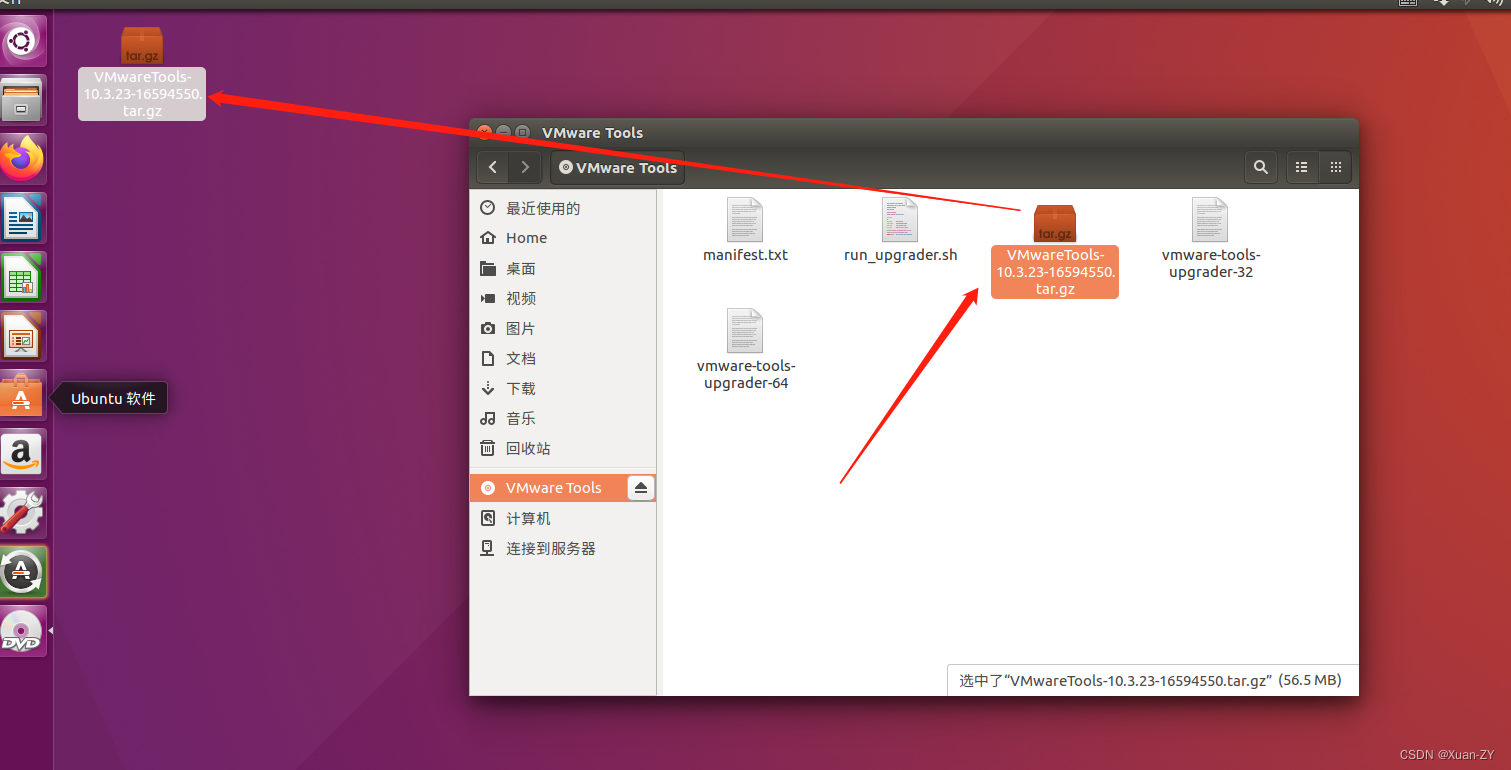1511x770 pixels.
Task: Open the Files manager from dock
Action: click(22, 100)
